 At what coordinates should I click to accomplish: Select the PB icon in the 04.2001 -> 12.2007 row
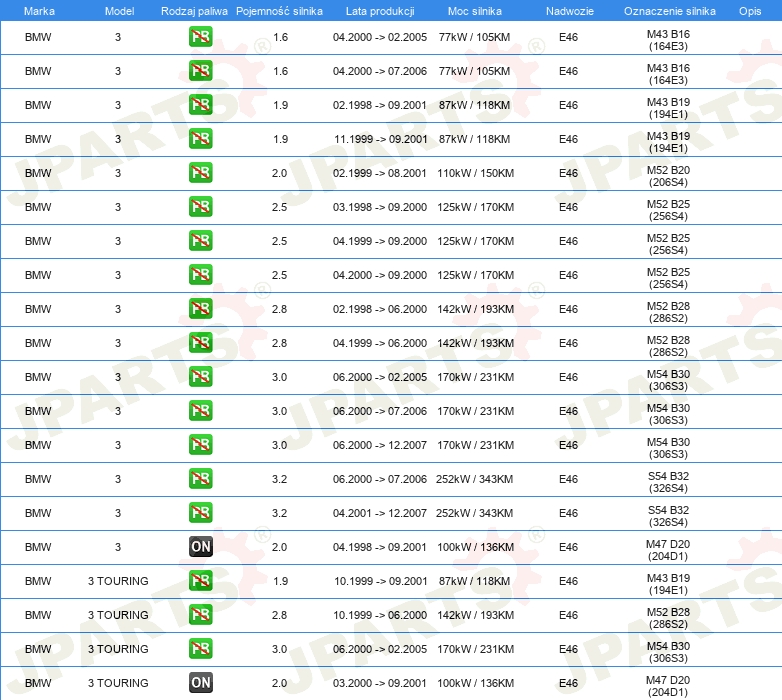click(201, 513)
